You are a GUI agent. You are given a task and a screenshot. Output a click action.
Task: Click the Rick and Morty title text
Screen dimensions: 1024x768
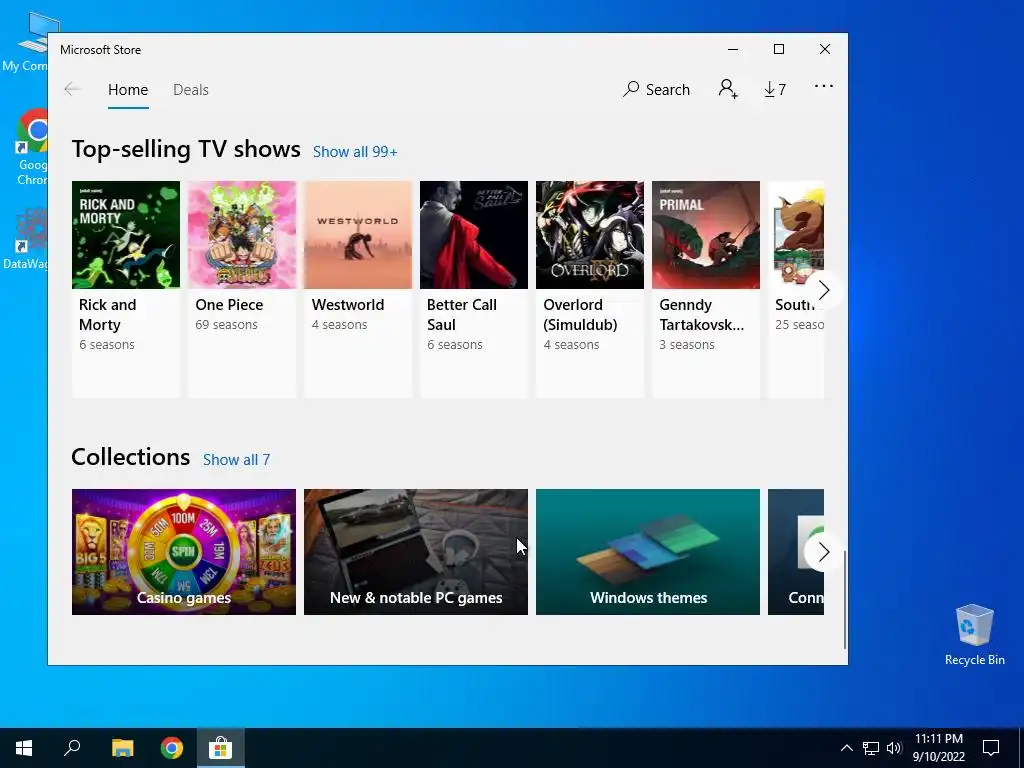108,315
